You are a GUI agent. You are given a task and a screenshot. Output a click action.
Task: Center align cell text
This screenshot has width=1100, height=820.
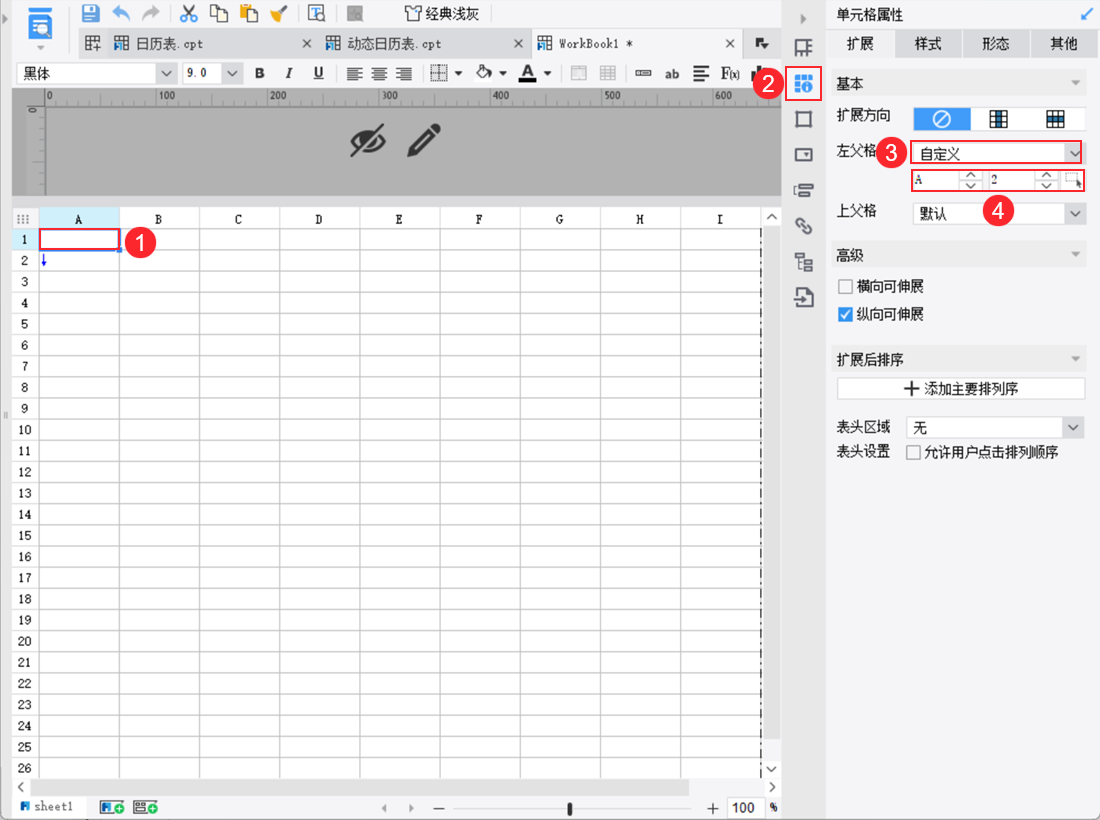pyautogui.click(x=379, y=74)
